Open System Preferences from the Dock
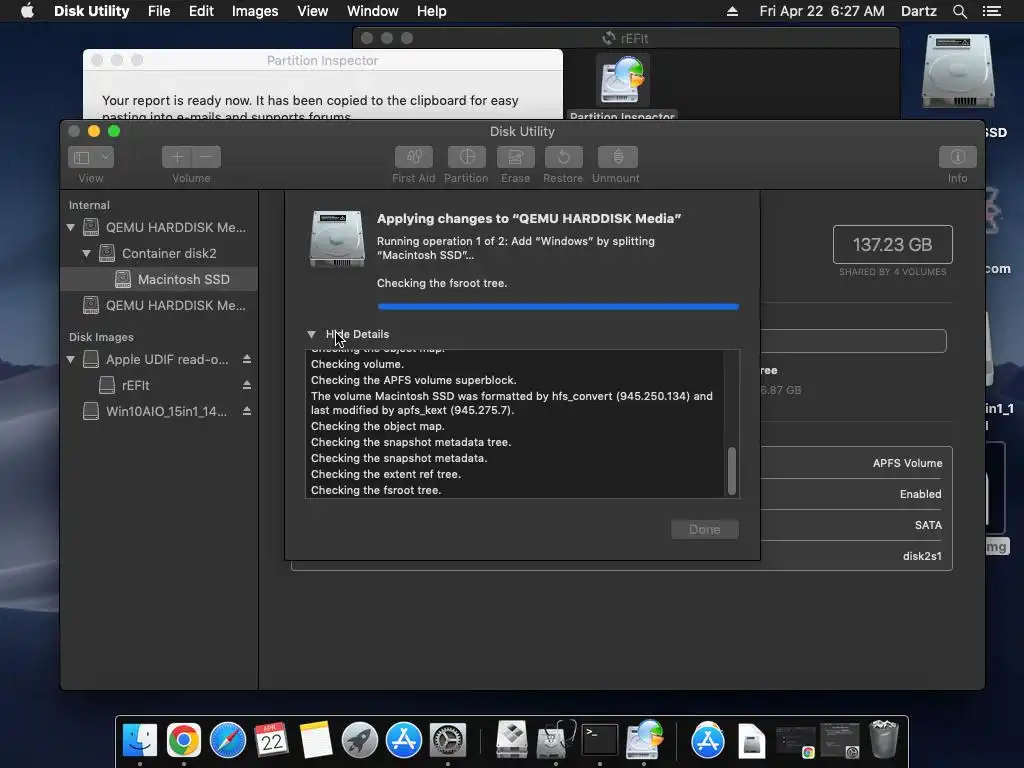 click(448, 741)
